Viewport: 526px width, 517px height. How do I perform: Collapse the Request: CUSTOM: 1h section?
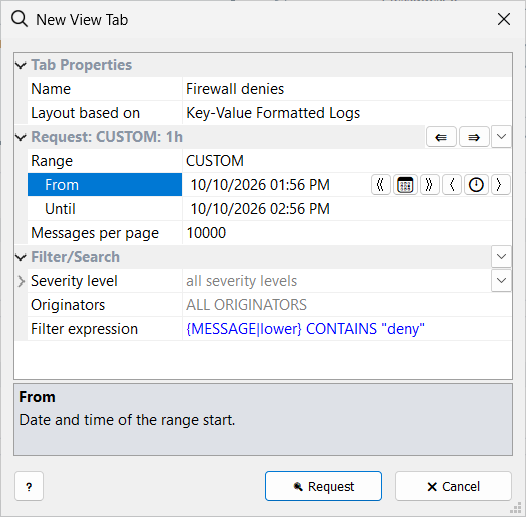click(x=21, y=137)
